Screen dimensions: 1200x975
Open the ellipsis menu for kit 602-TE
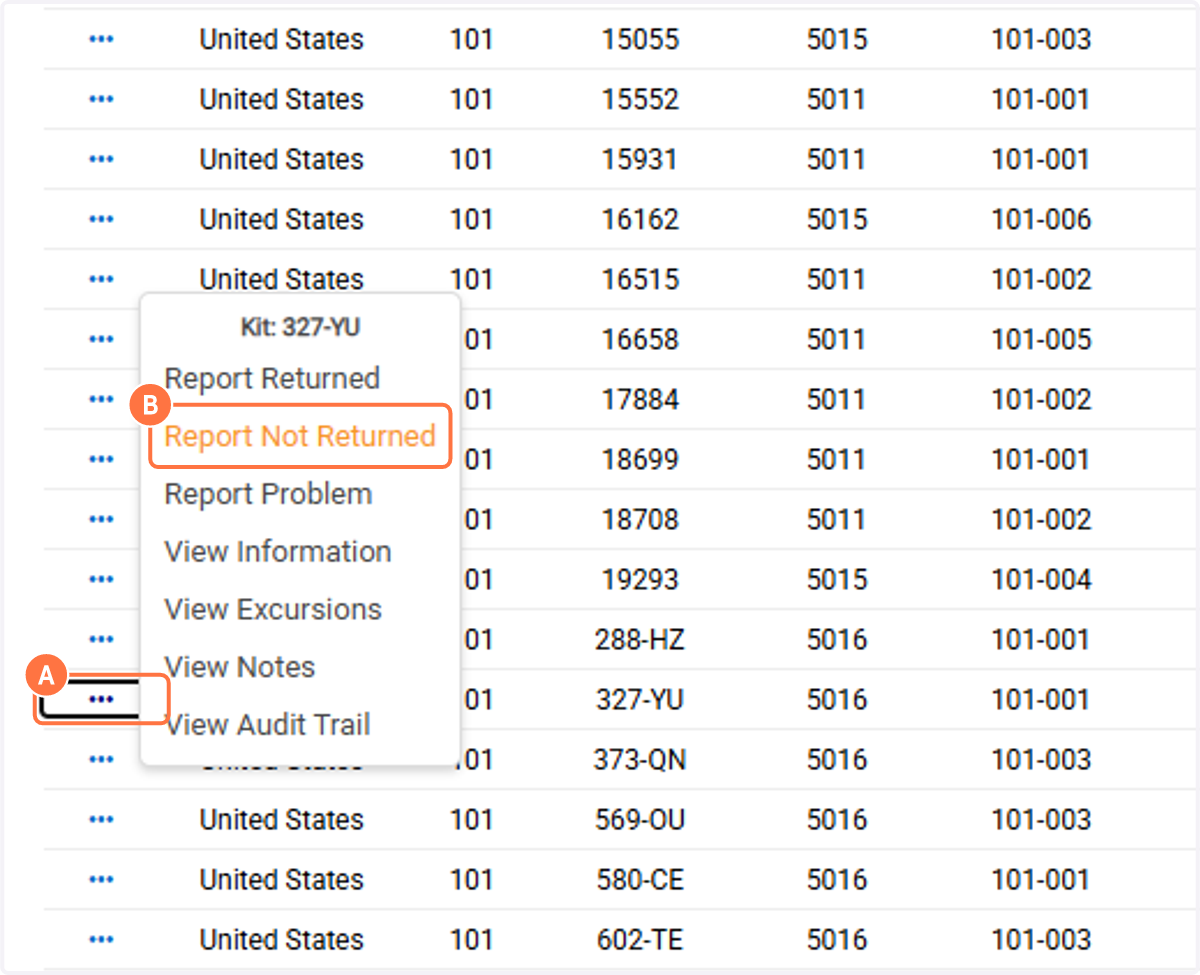coord(101,940)
